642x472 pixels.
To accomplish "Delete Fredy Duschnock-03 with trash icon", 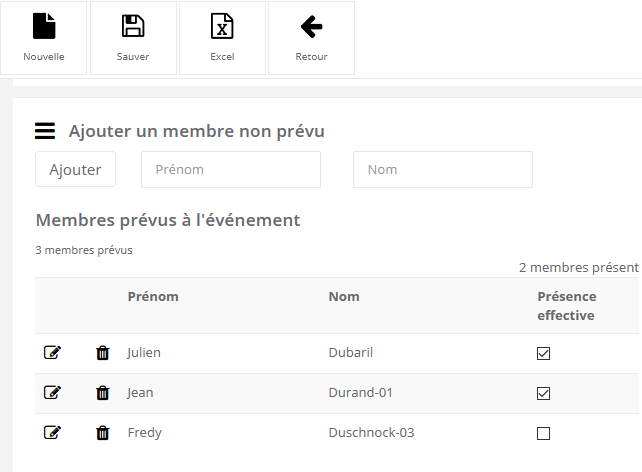I will pyautogui.click(x=102, y=433).
